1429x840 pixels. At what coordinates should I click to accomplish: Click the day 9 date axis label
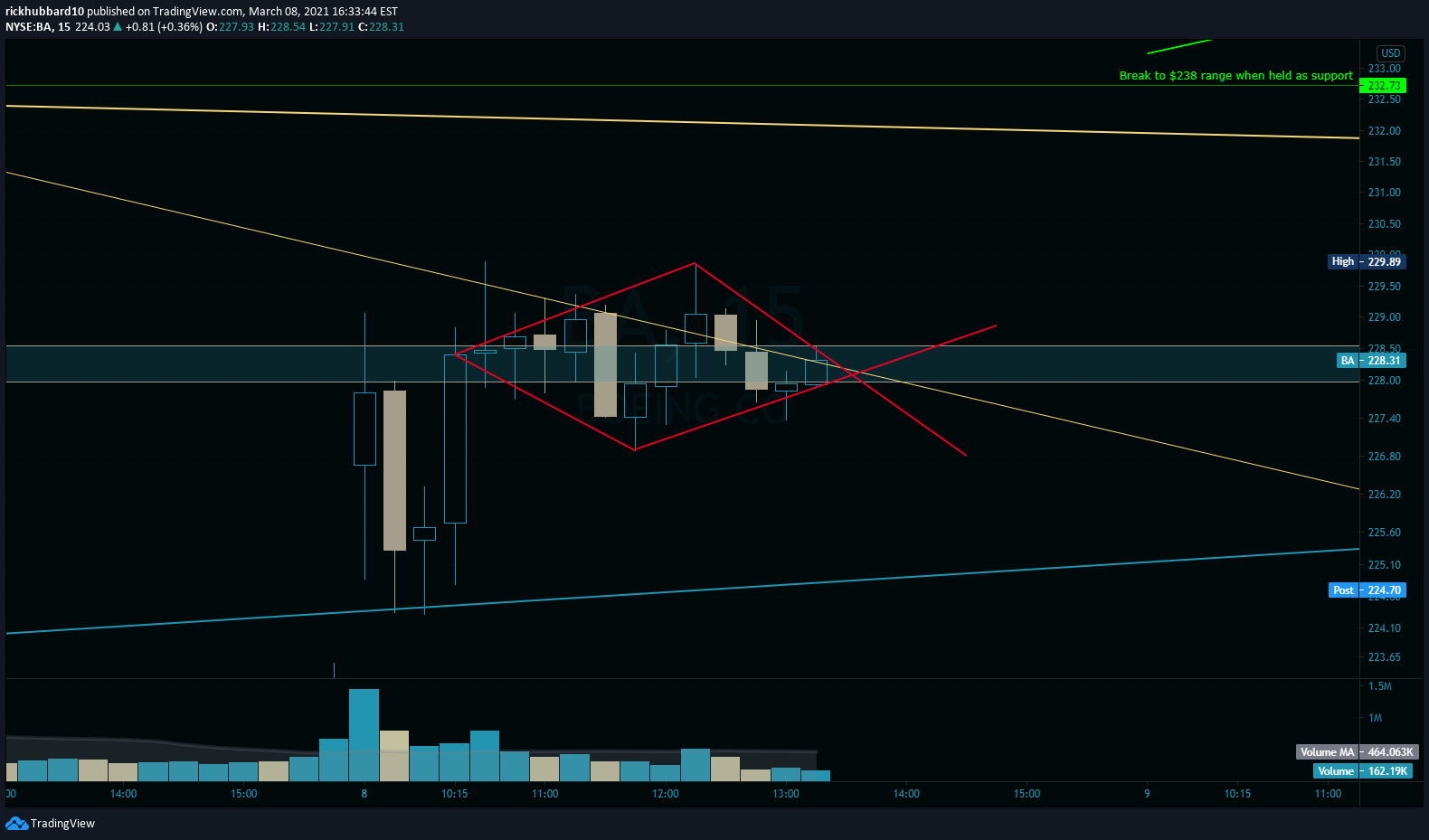1147,794
